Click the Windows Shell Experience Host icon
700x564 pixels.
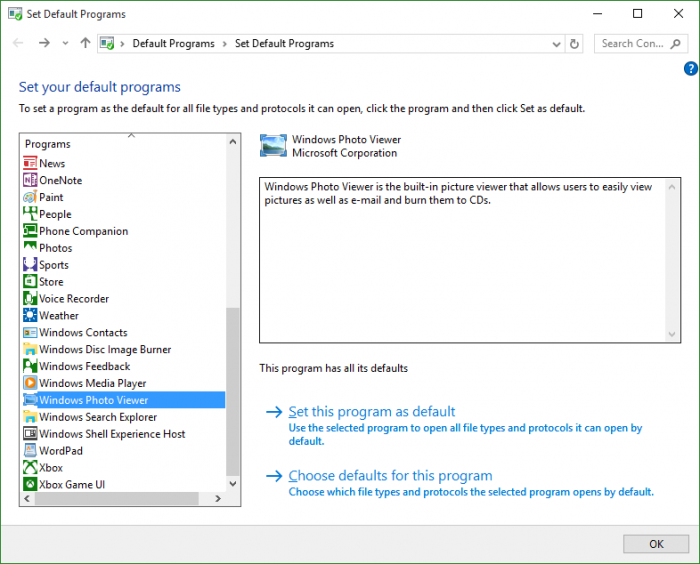tap(30, 434)
